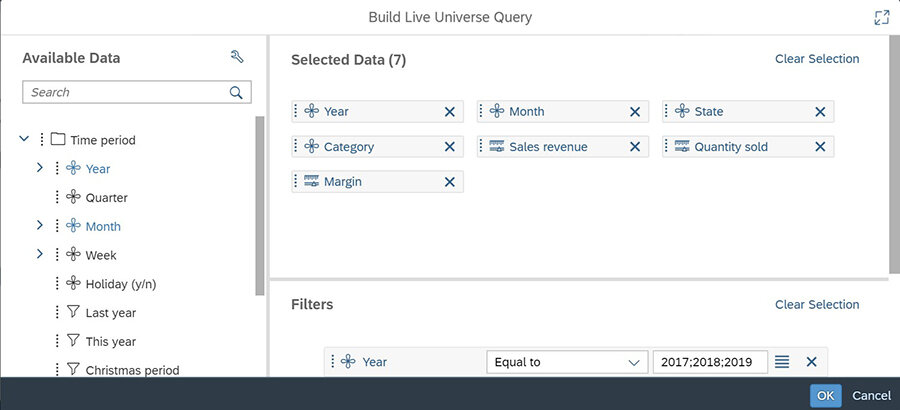
Task: Click the filter funnel icon beside This year
Action: coord(73,341)
